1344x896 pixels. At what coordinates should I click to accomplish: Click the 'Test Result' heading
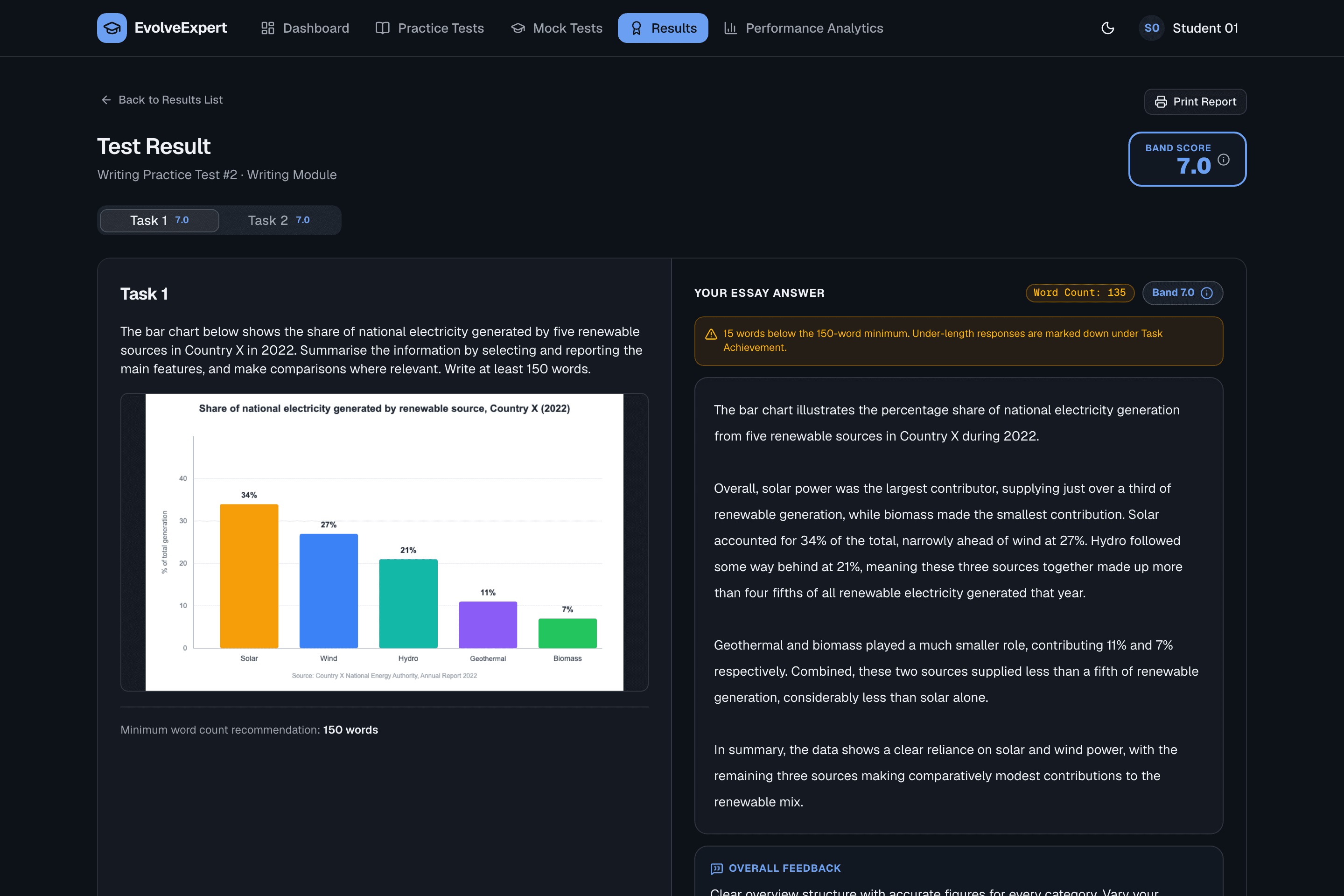tap(154, 146)
